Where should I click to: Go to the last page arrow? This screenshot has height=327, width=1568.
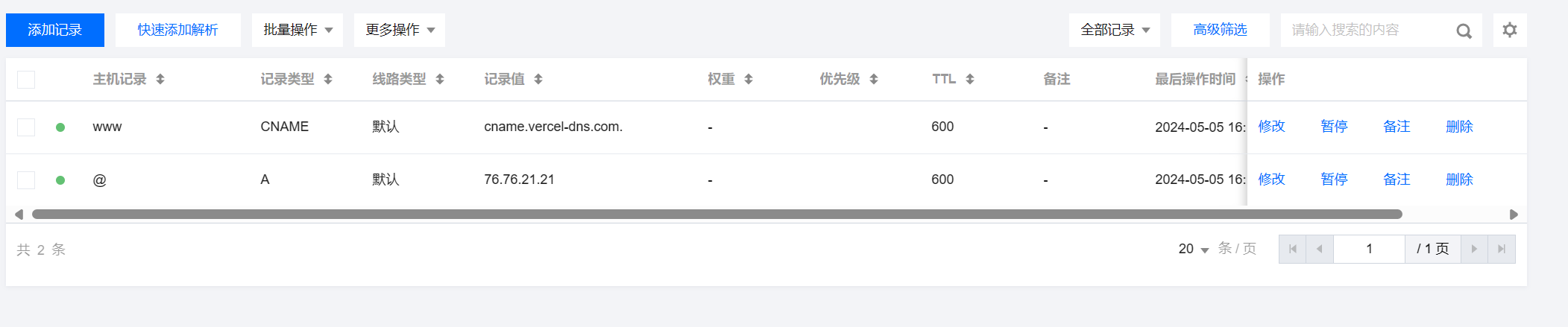(x=1502, y=249)
